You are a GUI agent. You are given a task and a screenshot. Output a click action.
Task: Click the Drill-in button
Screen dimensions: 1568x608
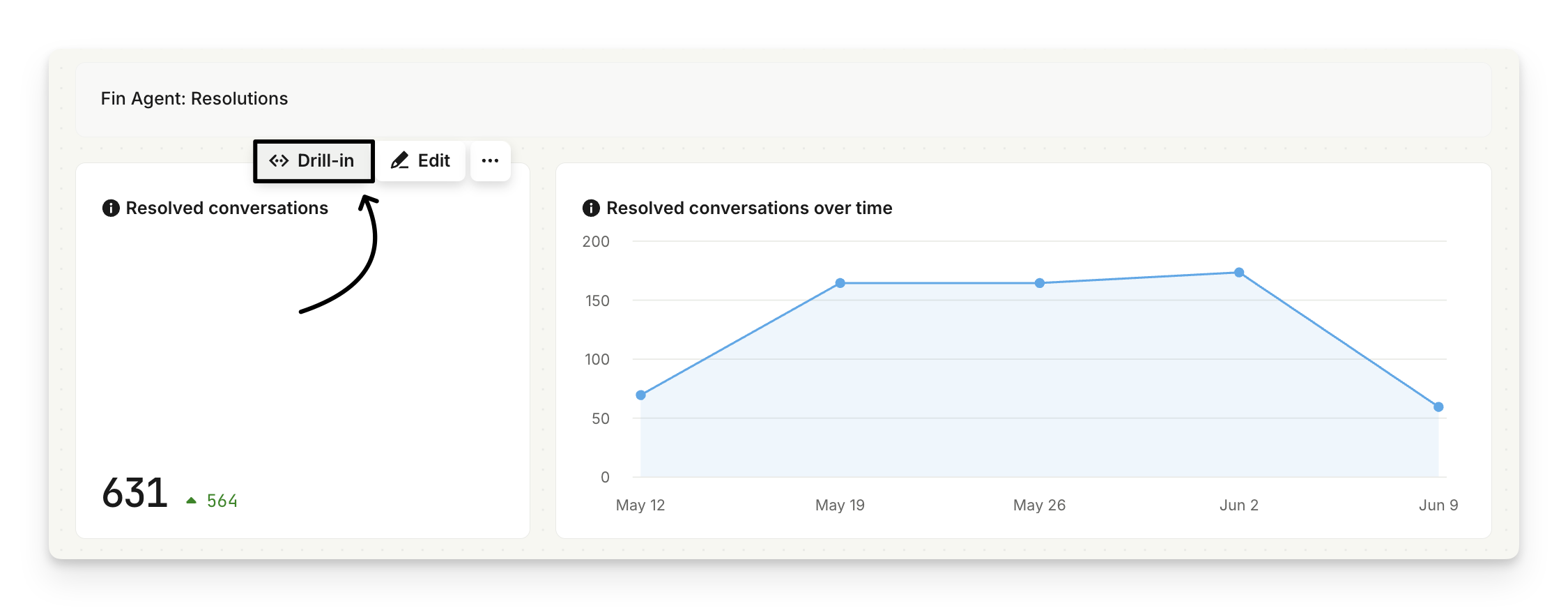coord(313,161)
